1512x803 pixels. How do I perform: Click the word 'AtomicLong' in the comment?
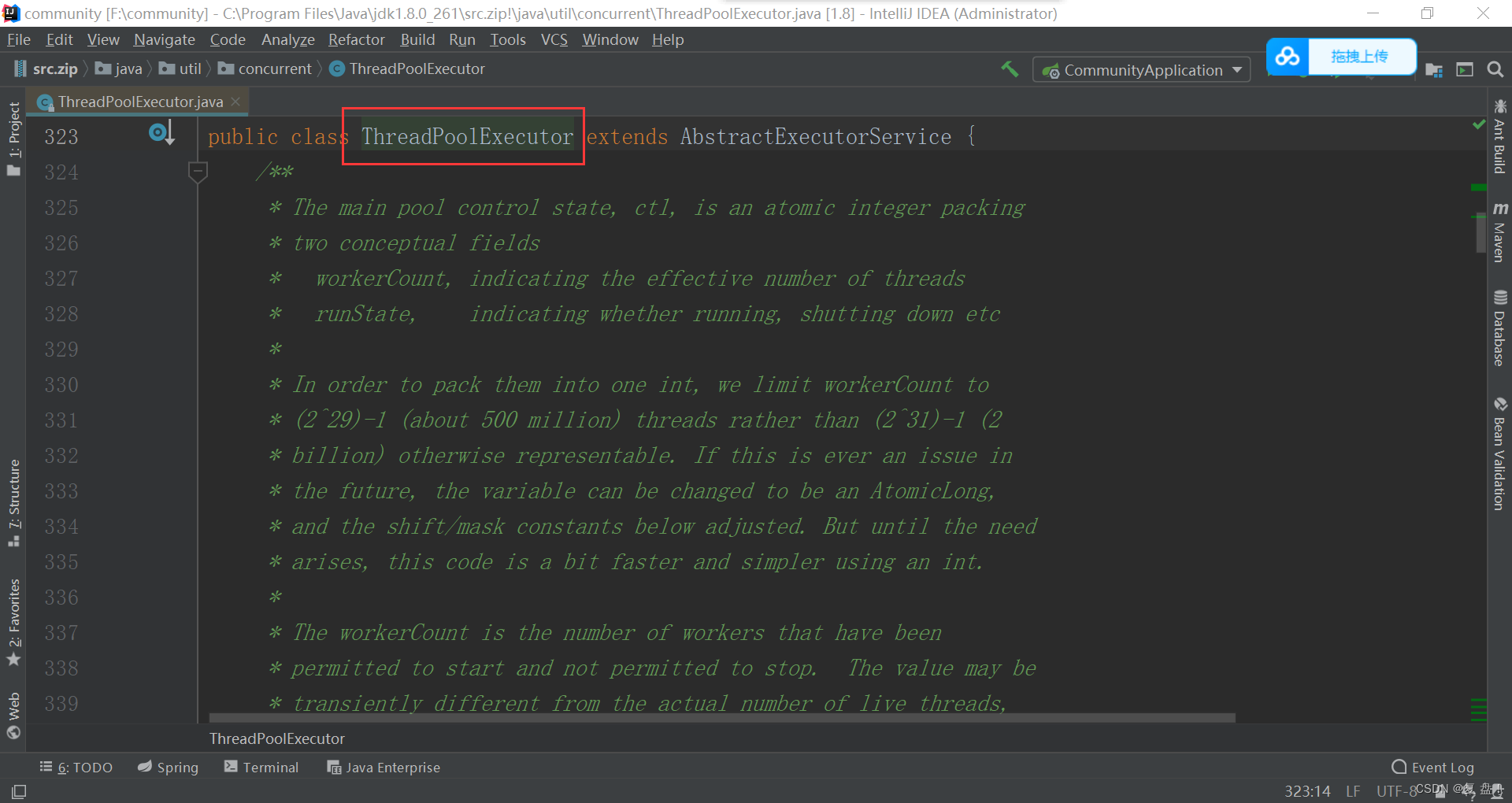[932, 491]
